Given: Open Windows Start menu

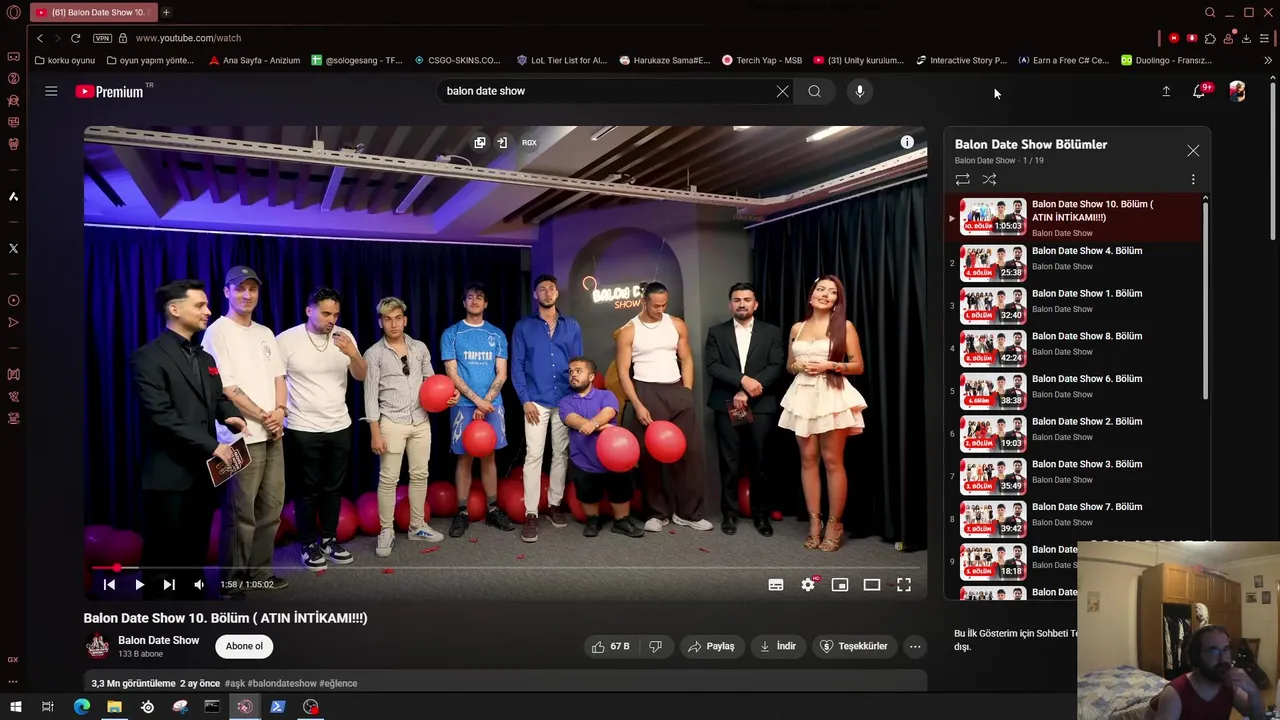Looking at the screenshot, I should (x=15, y=707).
